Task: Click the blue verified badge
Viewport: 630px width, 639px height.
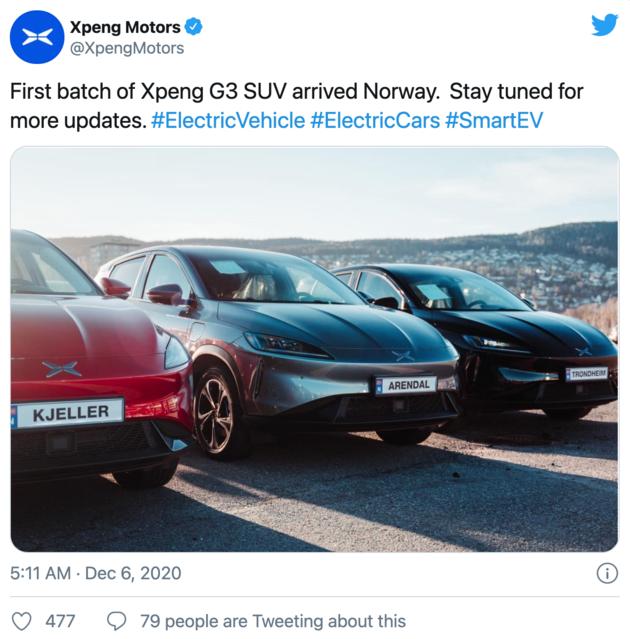Action: [x=194, y=27]
